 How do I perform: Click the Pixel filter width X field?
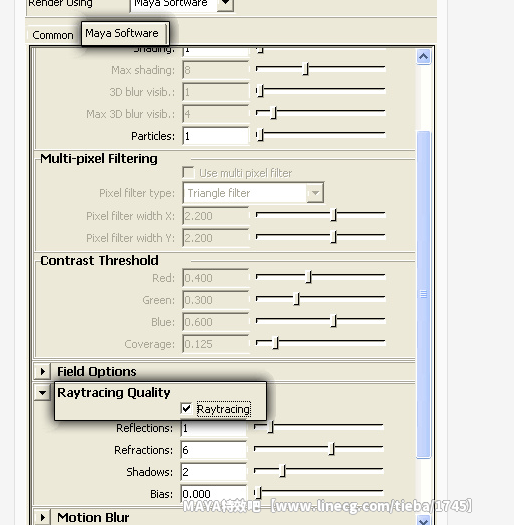(x=216, y=216)
